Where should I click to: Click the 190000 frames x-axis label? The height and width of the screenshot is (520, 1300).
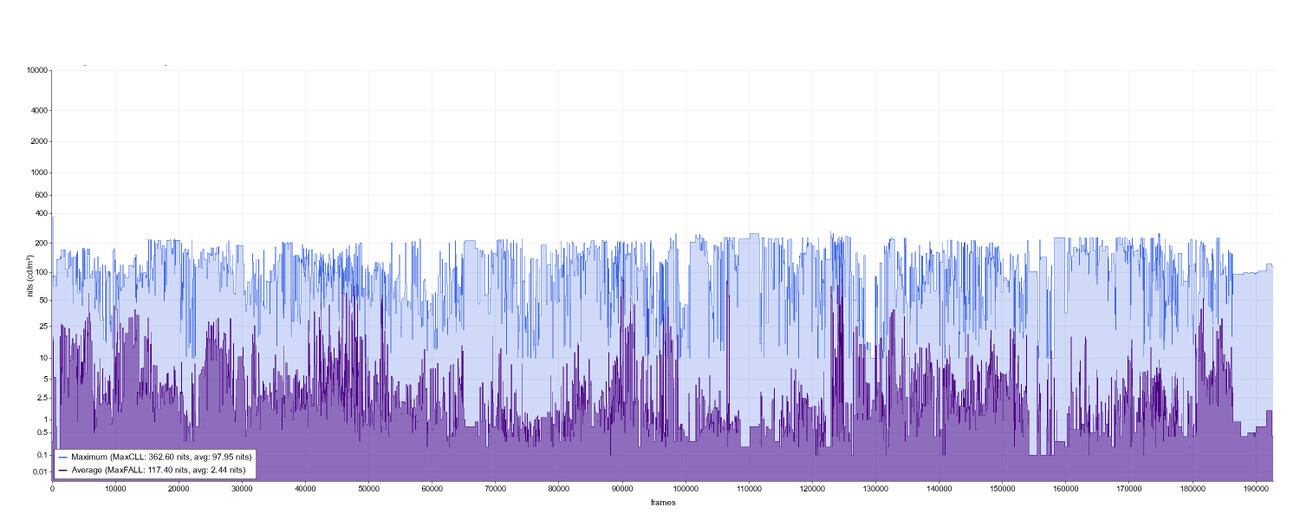tap(1256, 489)
